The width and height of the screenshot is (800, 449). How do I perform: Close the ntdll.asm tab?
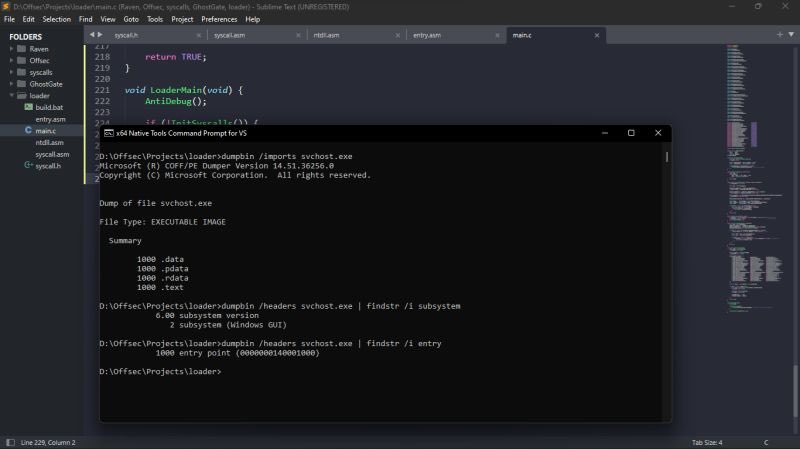click(x=397, y=35)
